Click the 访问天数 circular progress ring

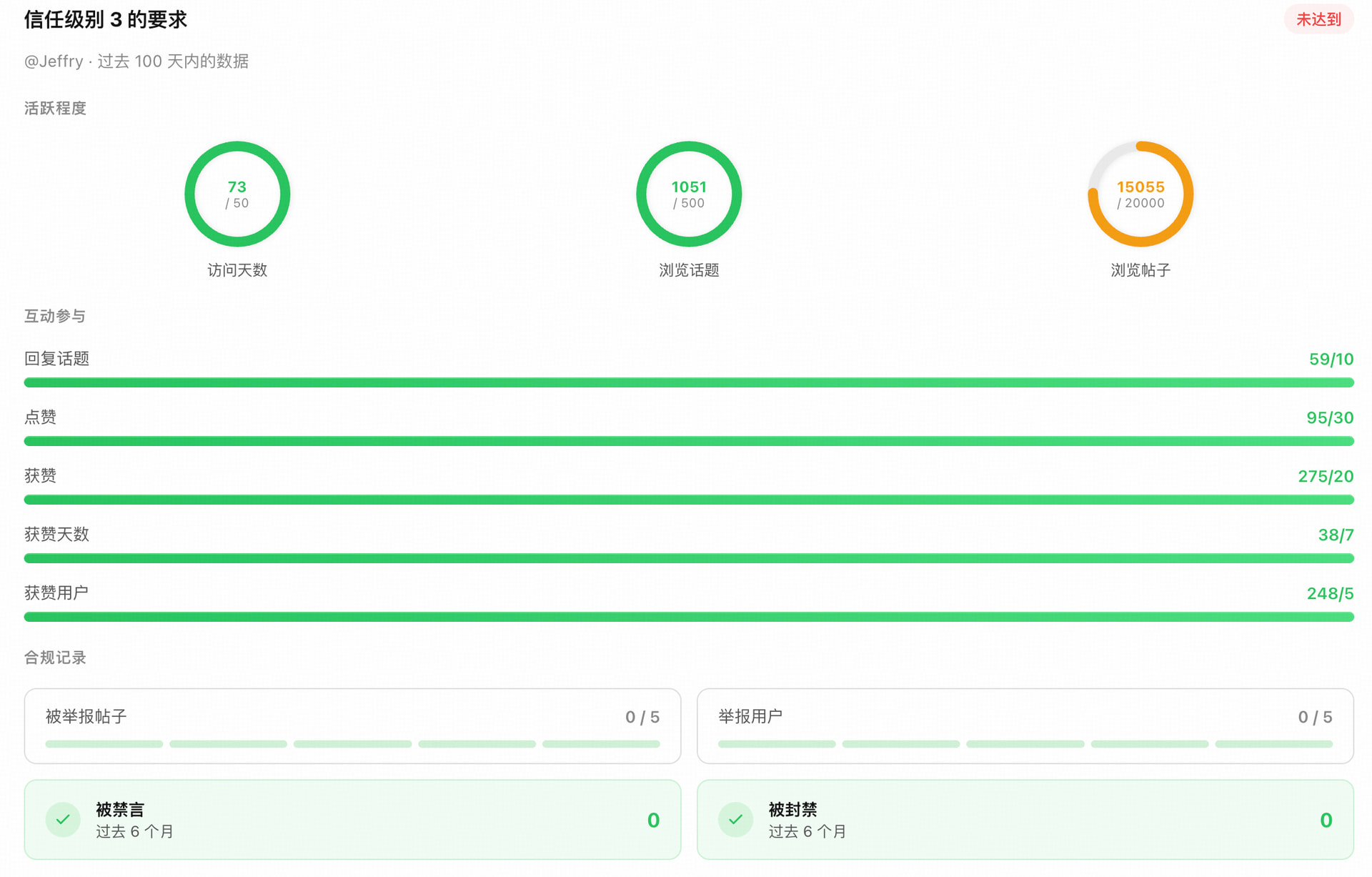point(237,194)
